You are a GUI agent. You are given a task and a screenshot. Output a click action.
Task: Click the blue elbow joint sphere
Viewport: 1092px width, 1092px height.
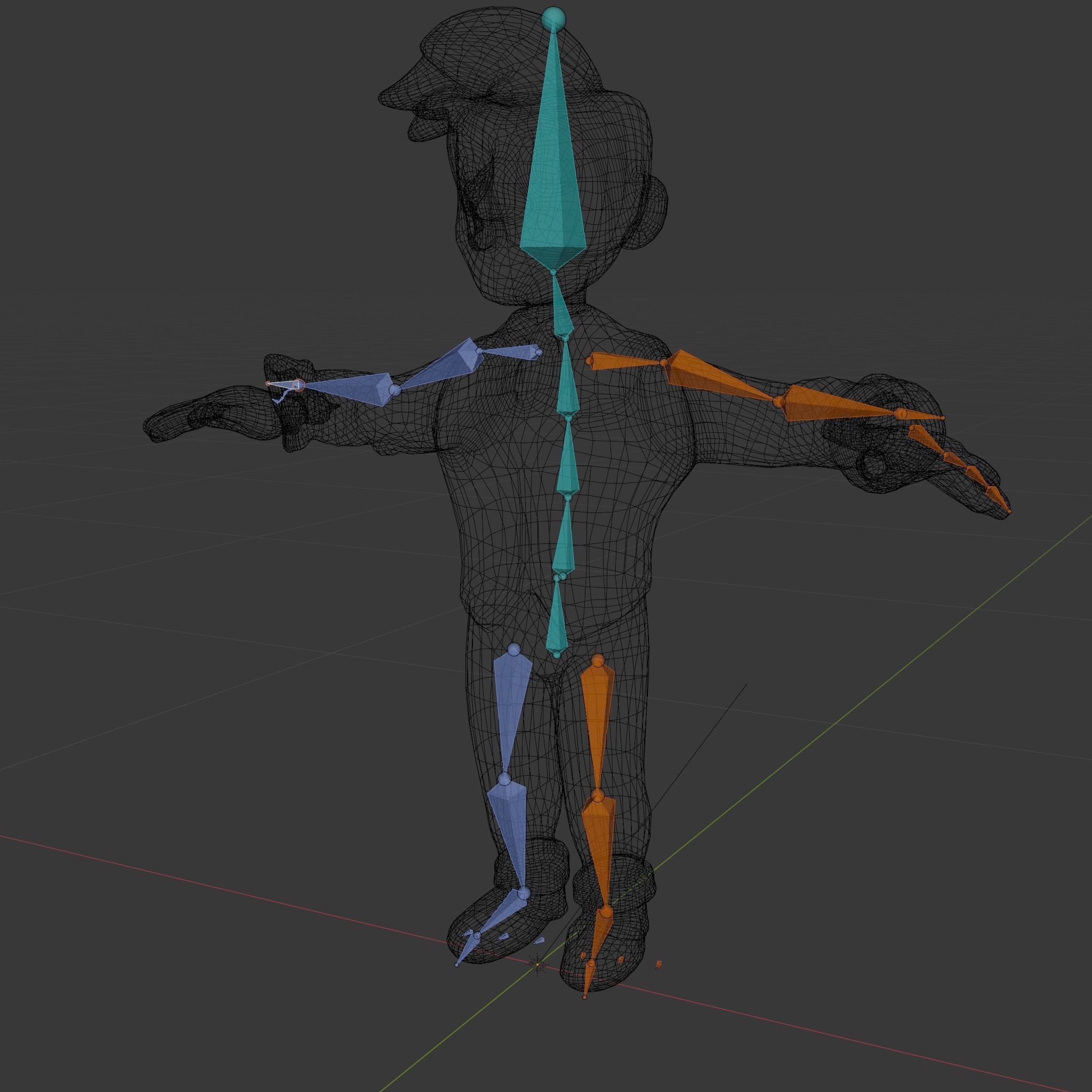coord(396,390)
